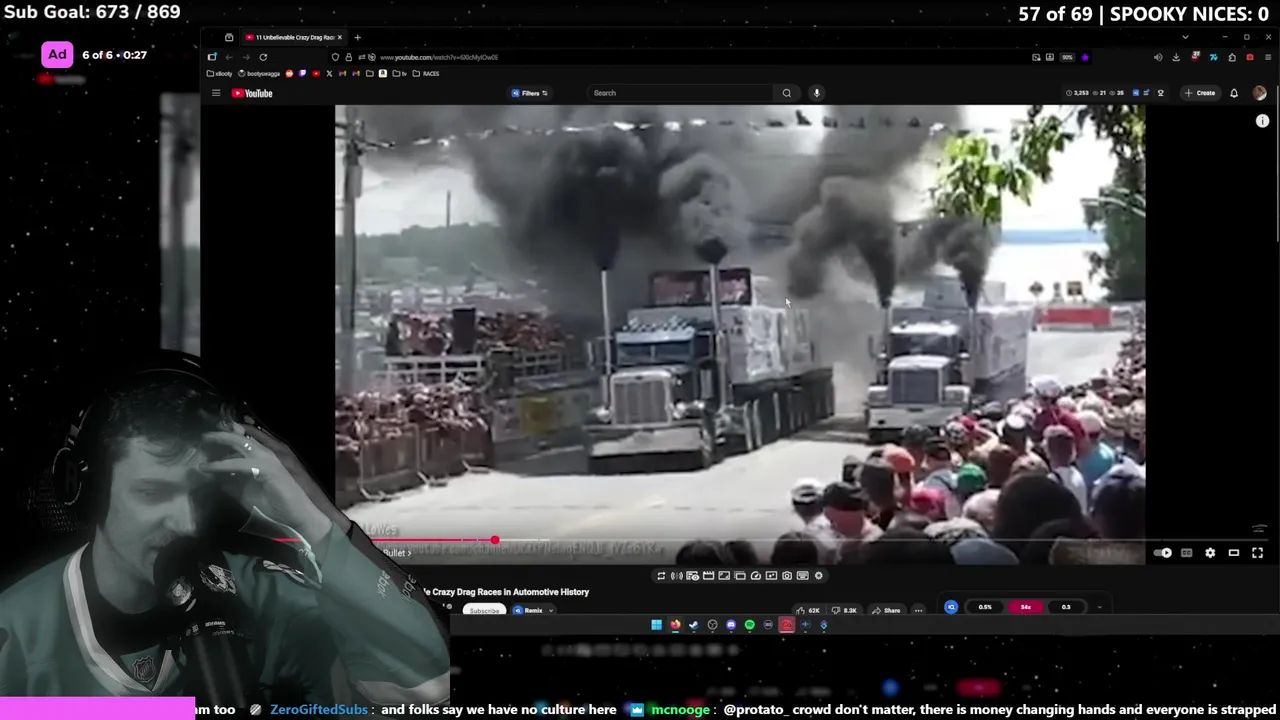This screenshot has width=1280, height=720.
Task: Click the 90% zoom level indicator
Action: [x=1067, y=57]
